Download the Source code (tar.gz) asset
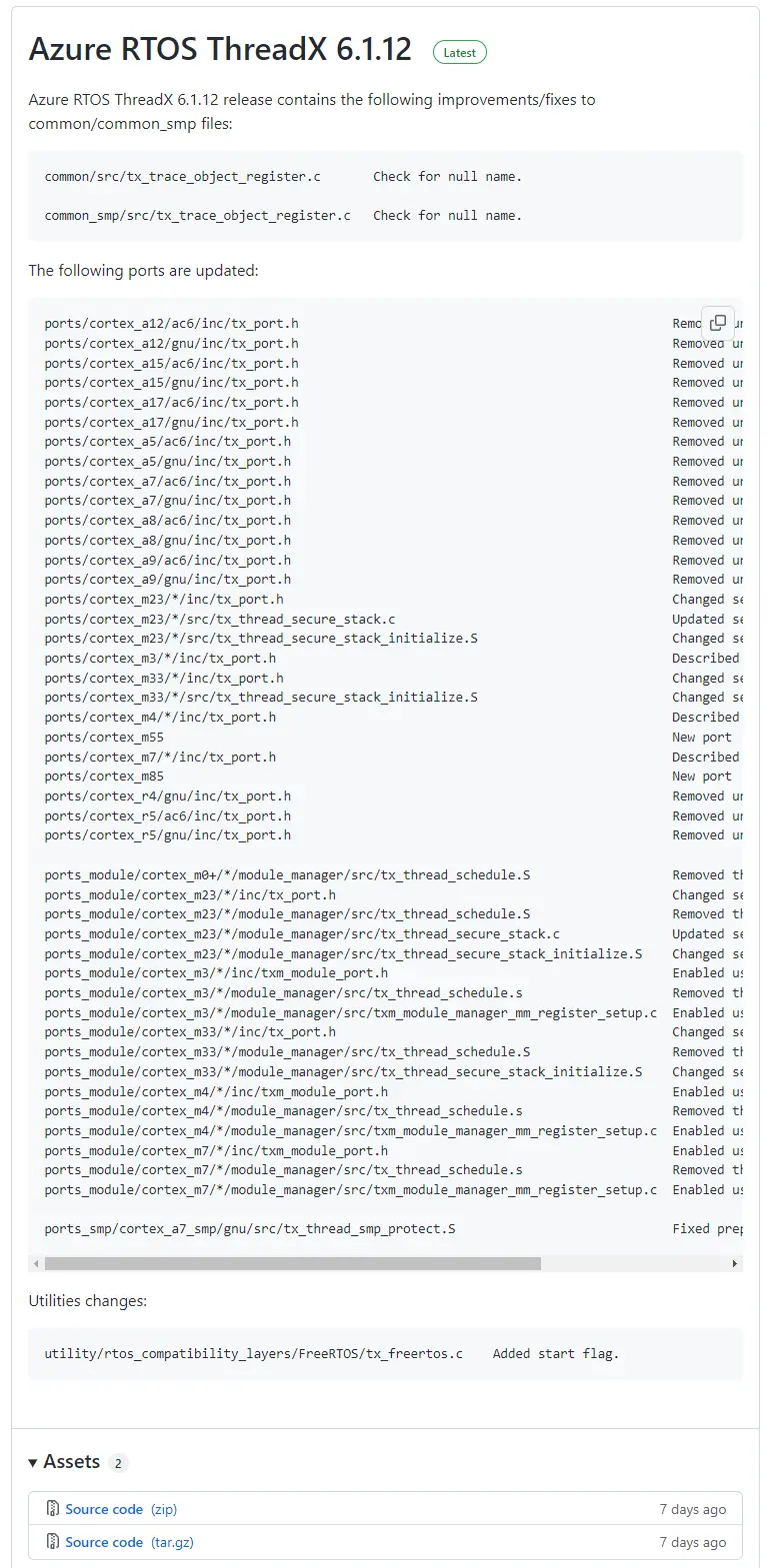This screenshot has height=1568, width=779. (x=129, y=1542)
